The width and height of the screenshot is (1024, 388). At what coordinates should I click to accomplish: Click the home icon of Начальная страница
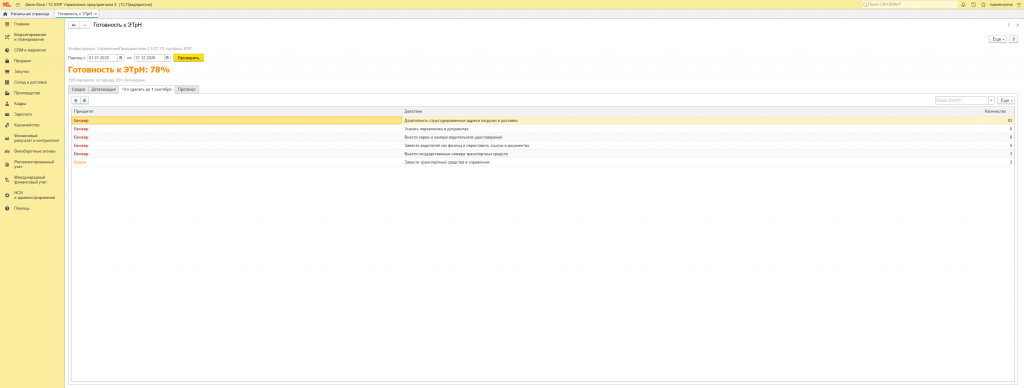5,14
